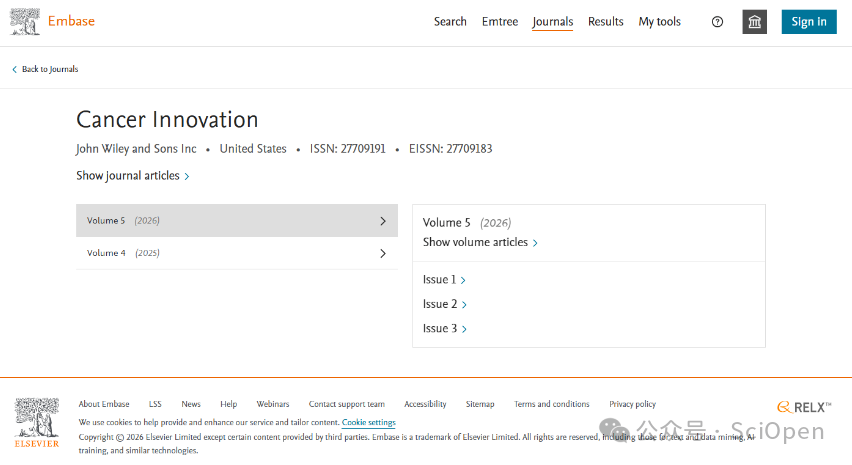Open About Embase footer link
Screen dimensions: 852x465
[x=104, y=404]
